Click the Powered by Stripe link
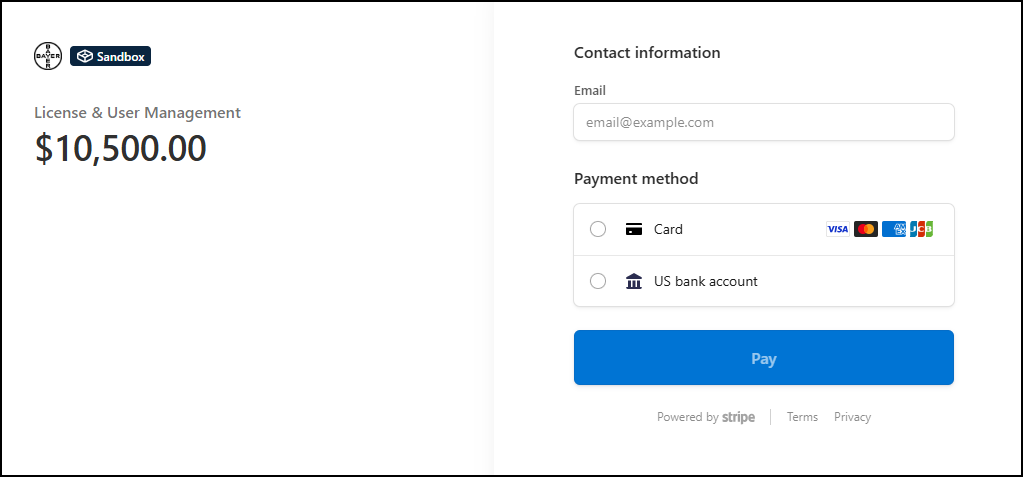Viewport: 1023px width, 477px height. tap(706, 417)
